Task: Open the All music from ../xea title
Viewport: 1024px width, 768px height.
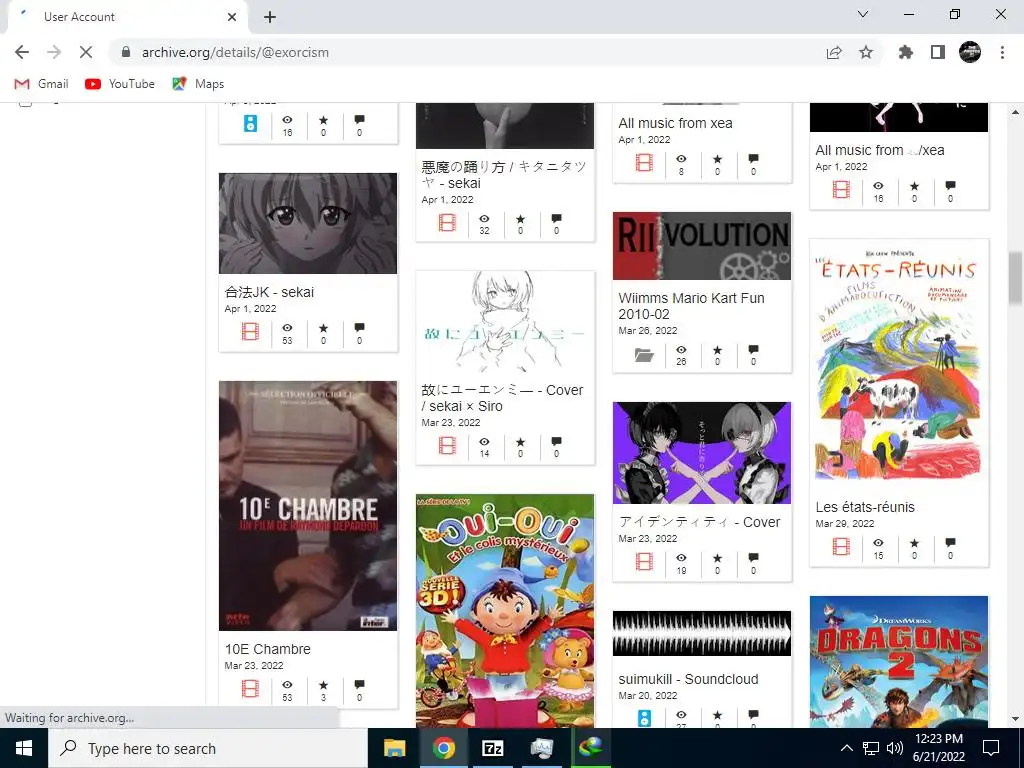Action: 880,150
